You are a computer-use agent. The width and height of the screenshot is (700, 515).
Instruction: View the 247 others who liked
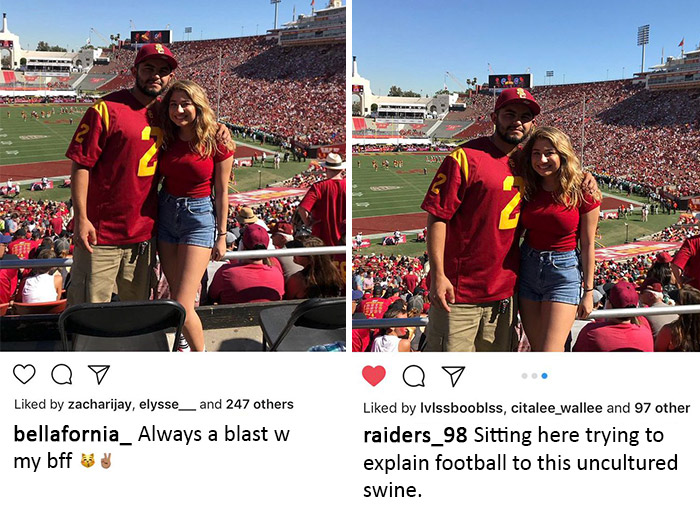pos(261,404)
